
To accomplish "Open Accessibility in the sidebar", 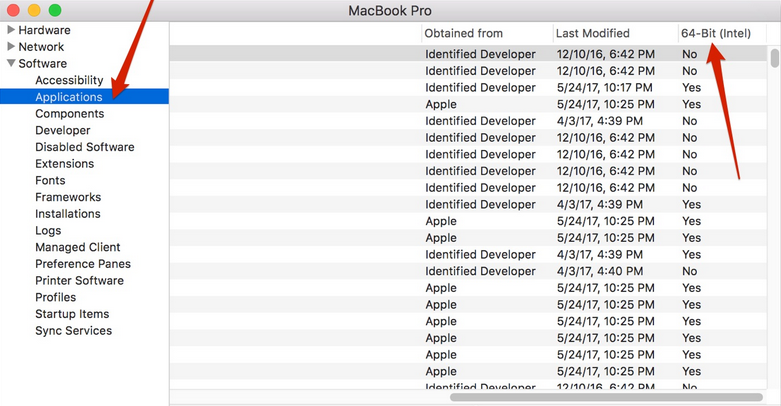I will 69,80.
